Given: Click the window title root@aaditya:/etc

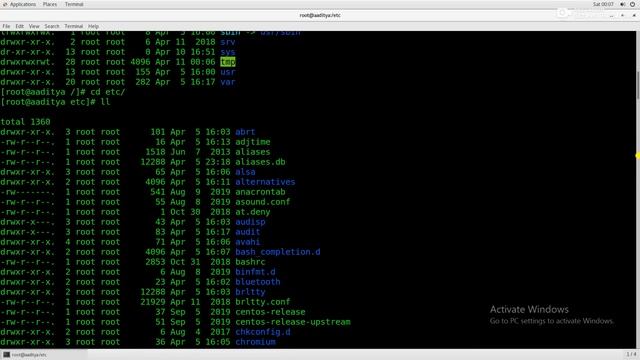Looking at the screenshot, I should click(320, 15).
